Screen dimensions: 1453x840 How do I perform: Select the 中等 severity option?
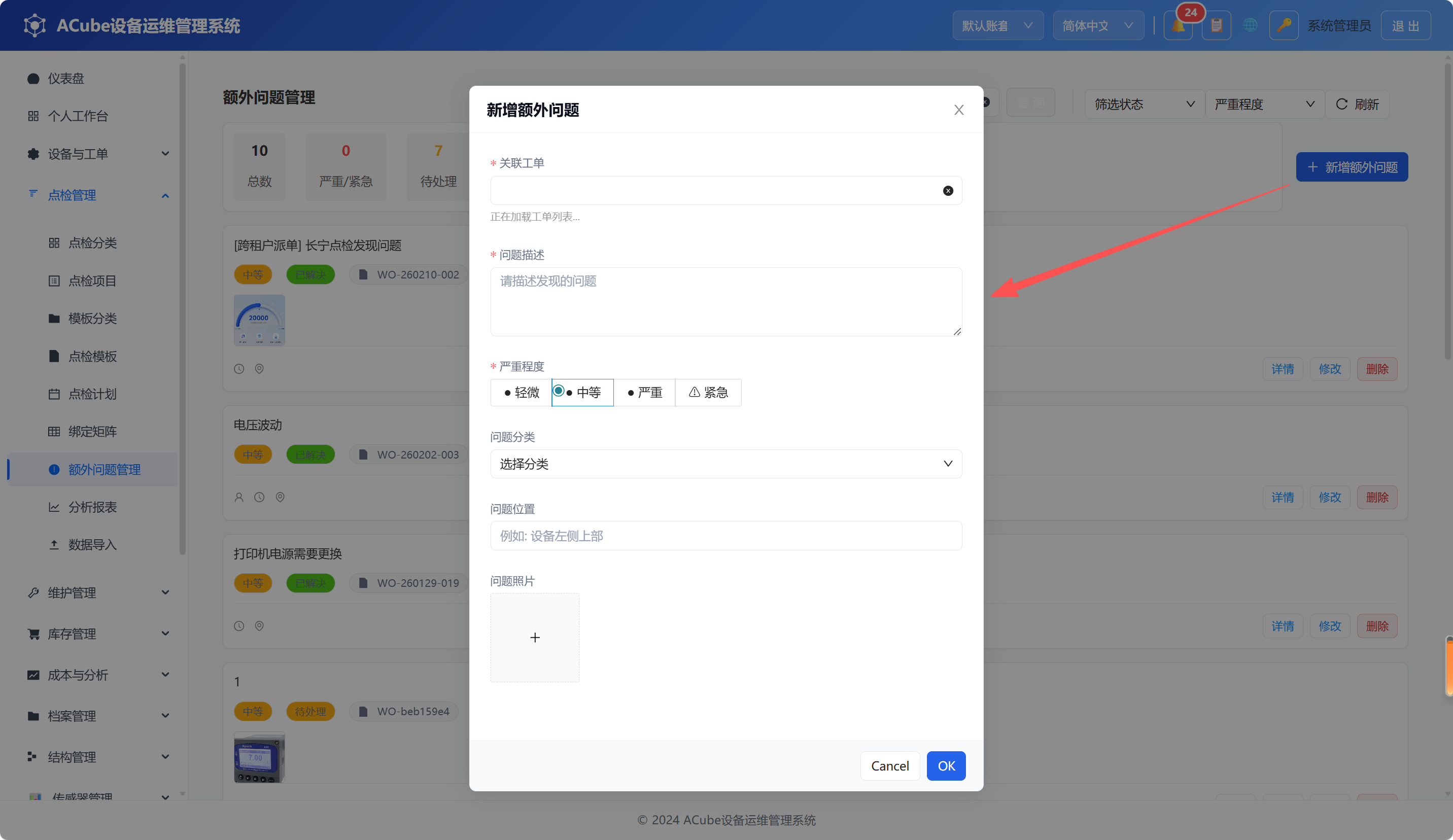[x=582, y=393]
